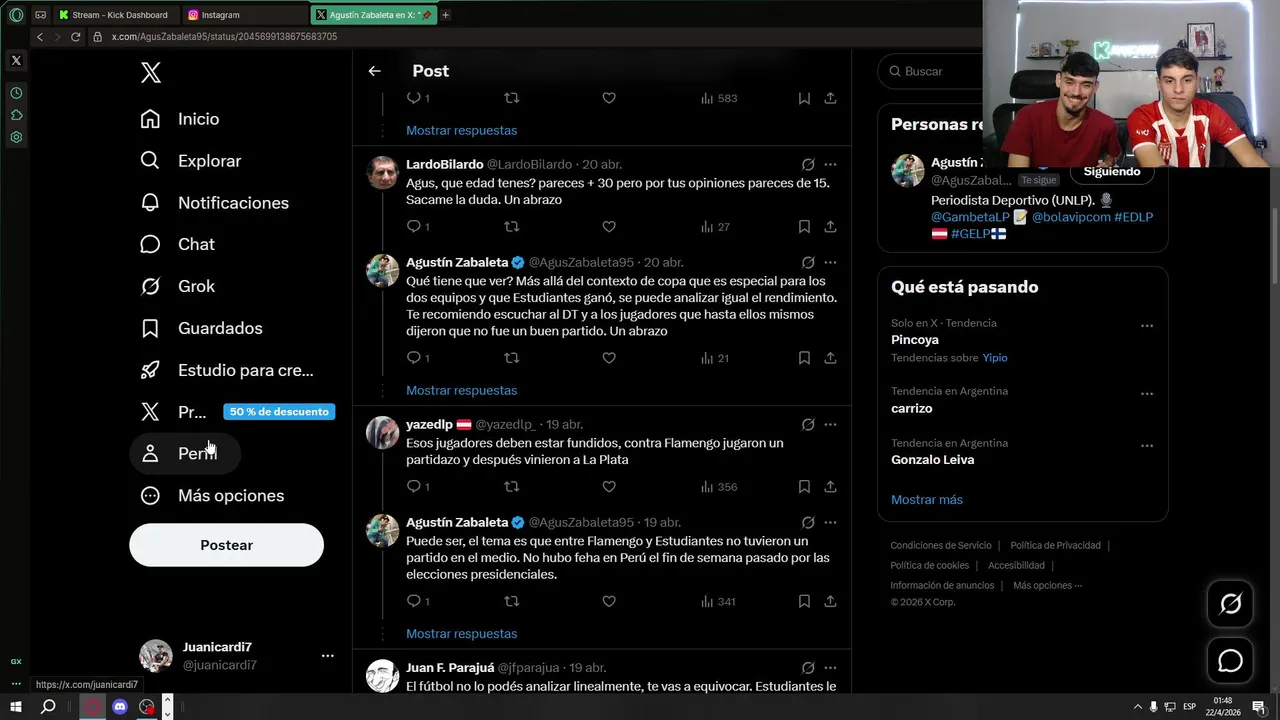Open more options on LardoBilardo's comment
The width and height of the screenshot is (1280, 720).
[x=830, y=164]
